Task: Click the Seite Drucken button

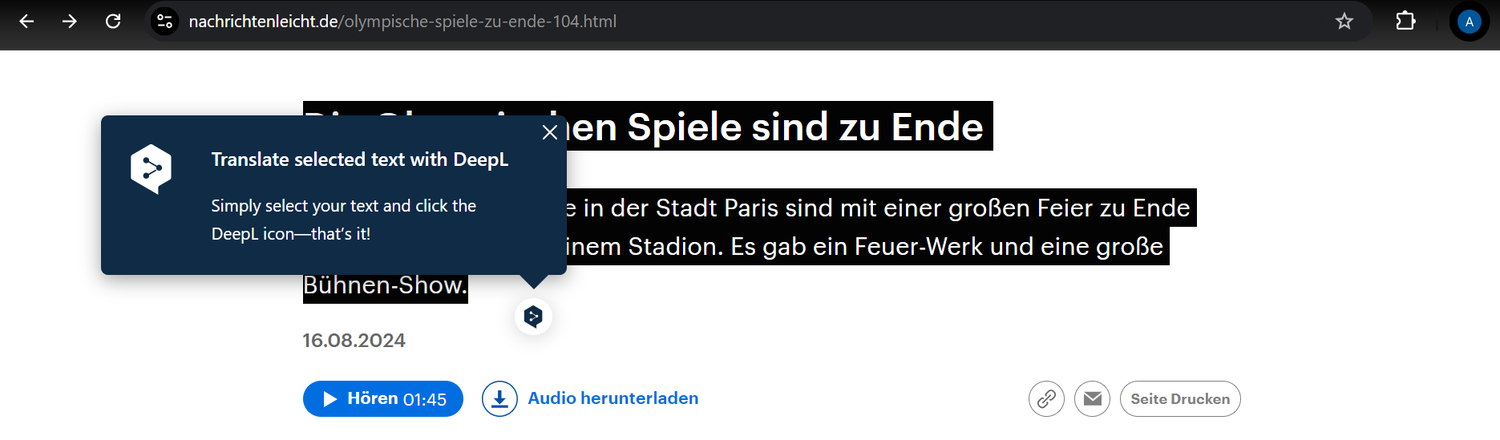Action: pyautogui.click(x=1180, y=399)
